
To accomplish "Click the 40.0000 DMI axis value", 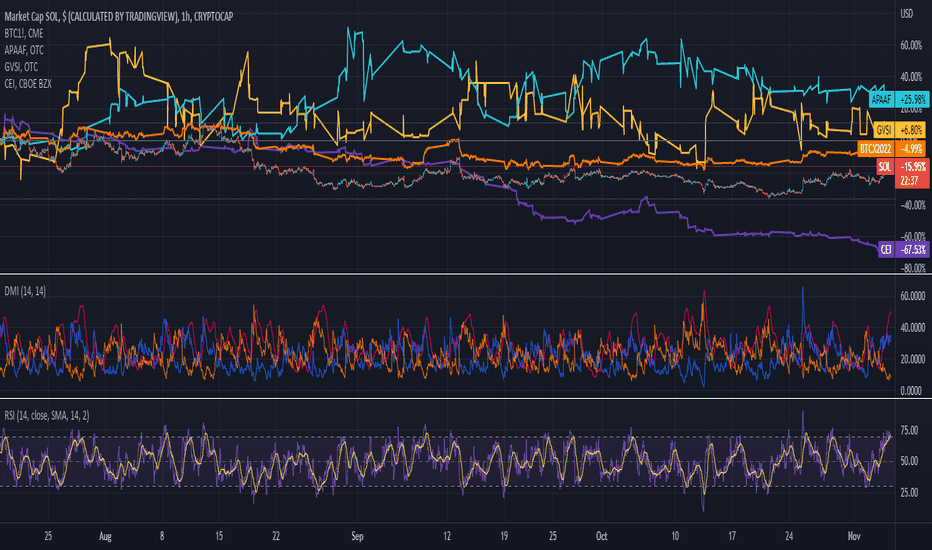I will point(912,328).
